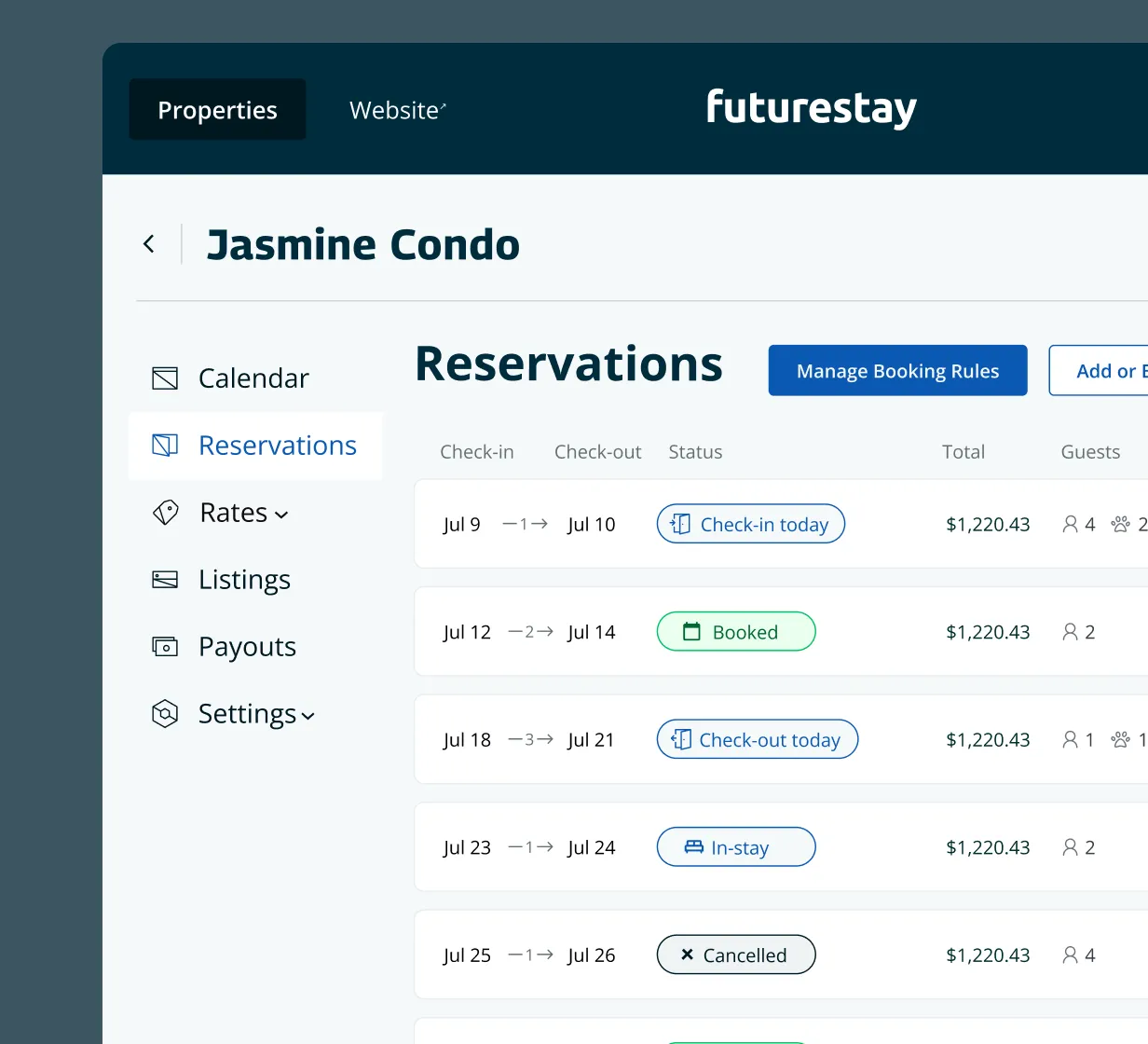Screen dimensions: 1148x1044
Task: Click the Guests column header
Action: [1090, 452]
